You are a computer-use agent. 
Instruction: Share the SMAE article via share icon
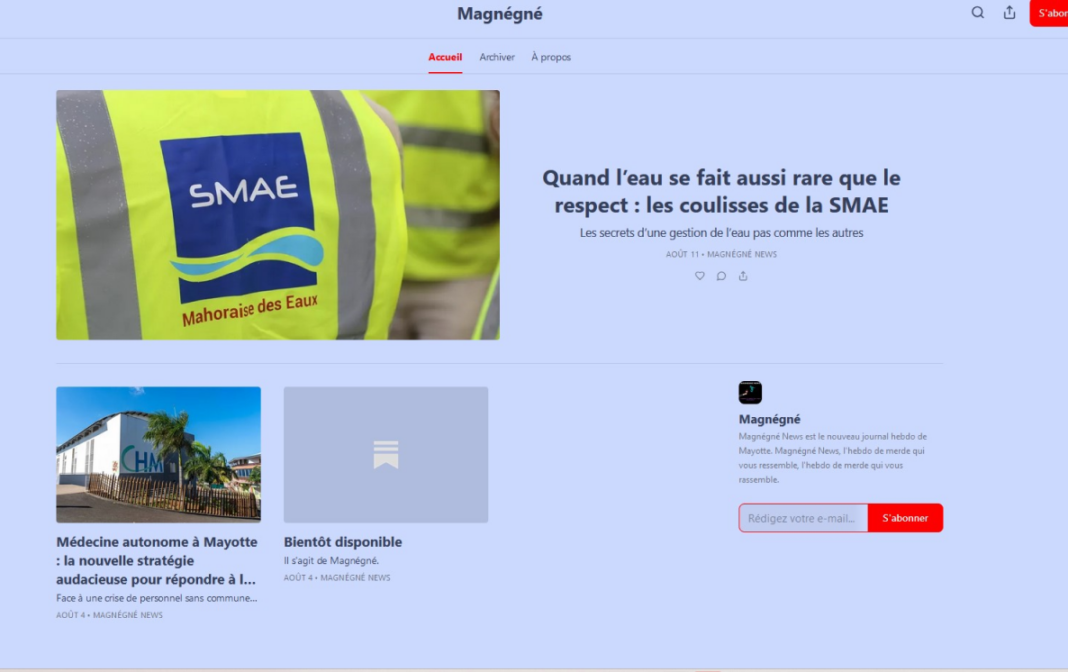coord(743,276)
